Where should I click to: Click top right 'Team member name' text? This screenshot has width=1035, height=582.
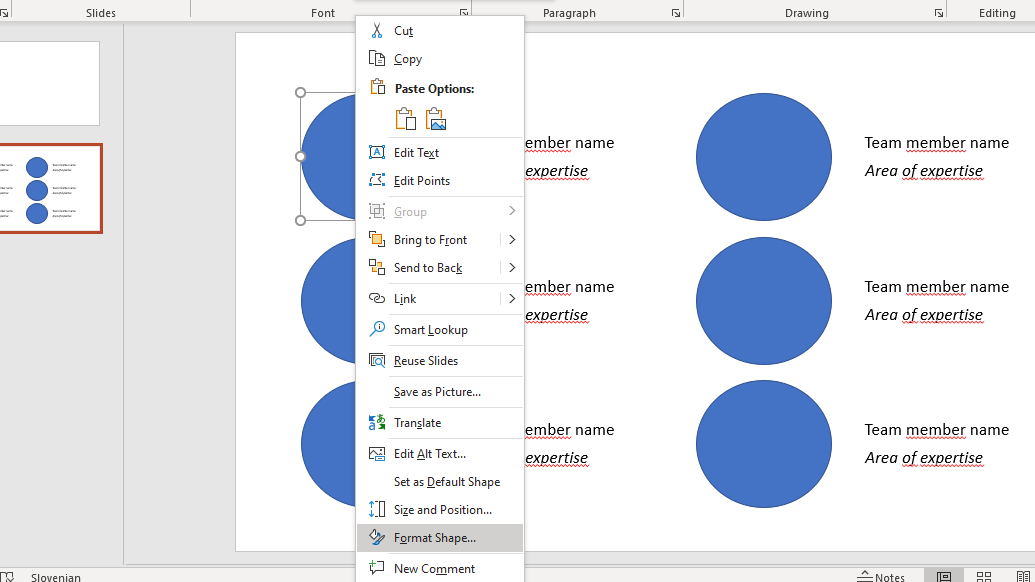click(937, 143)
